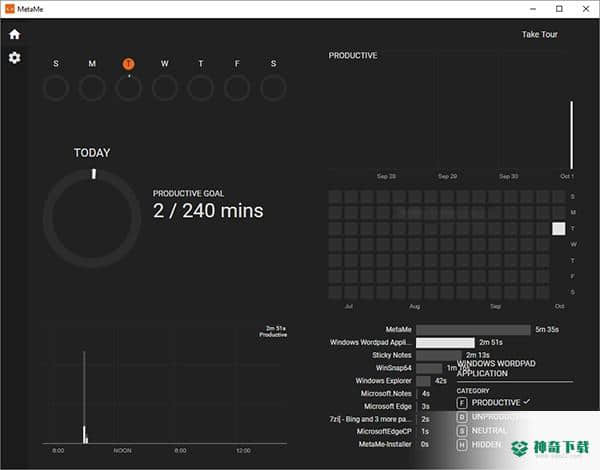600x470 pixels.
Task: Click the Sunday progress ring
Action: [56, 88]
